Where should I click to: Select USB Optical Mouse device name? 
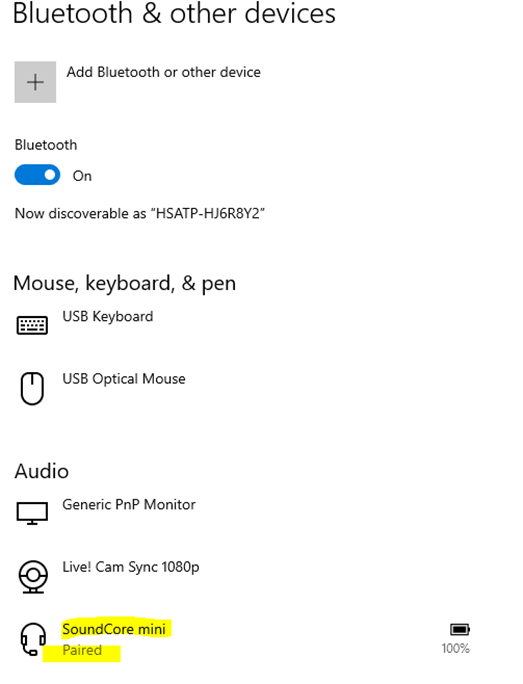coord(124,379)
